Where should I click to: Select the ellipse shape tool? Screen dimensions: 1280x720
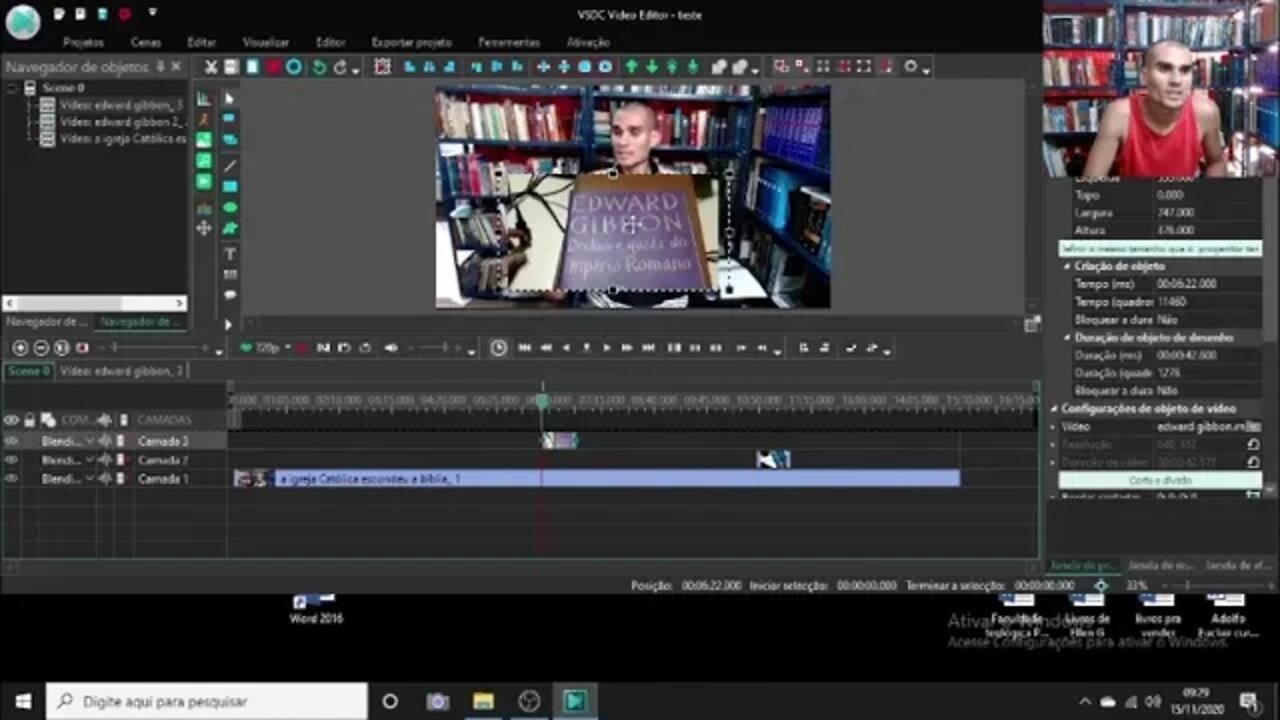(229, 208)
